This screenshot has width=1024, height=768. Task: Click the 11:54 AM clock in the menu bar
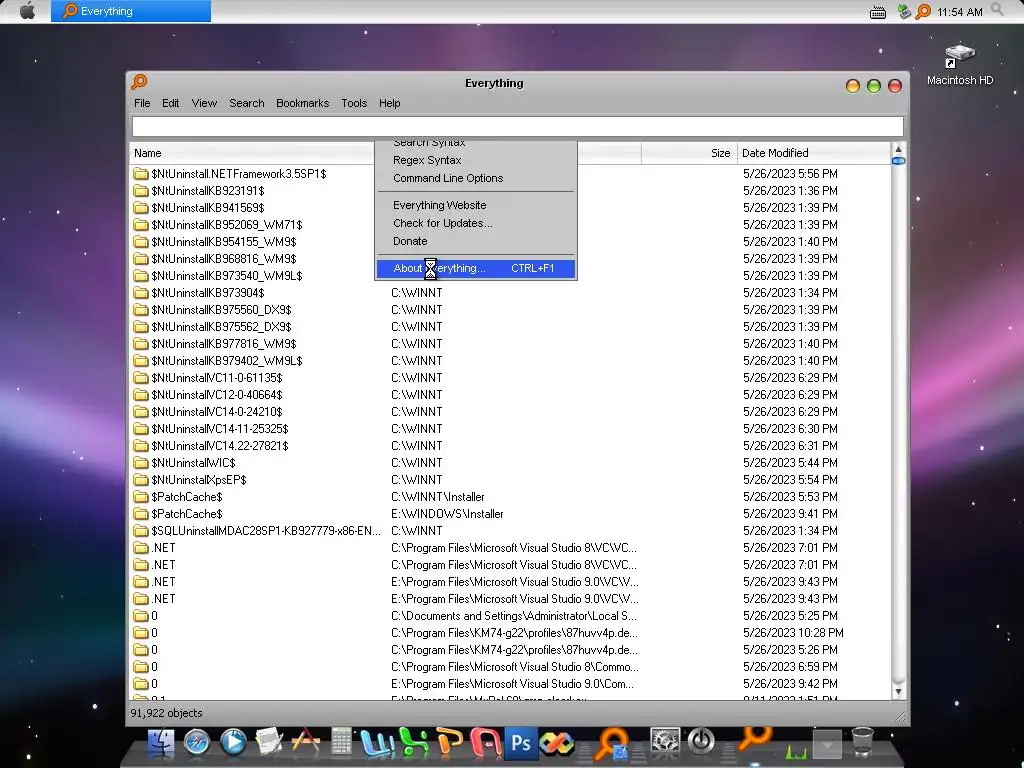[x=959, y=12]
